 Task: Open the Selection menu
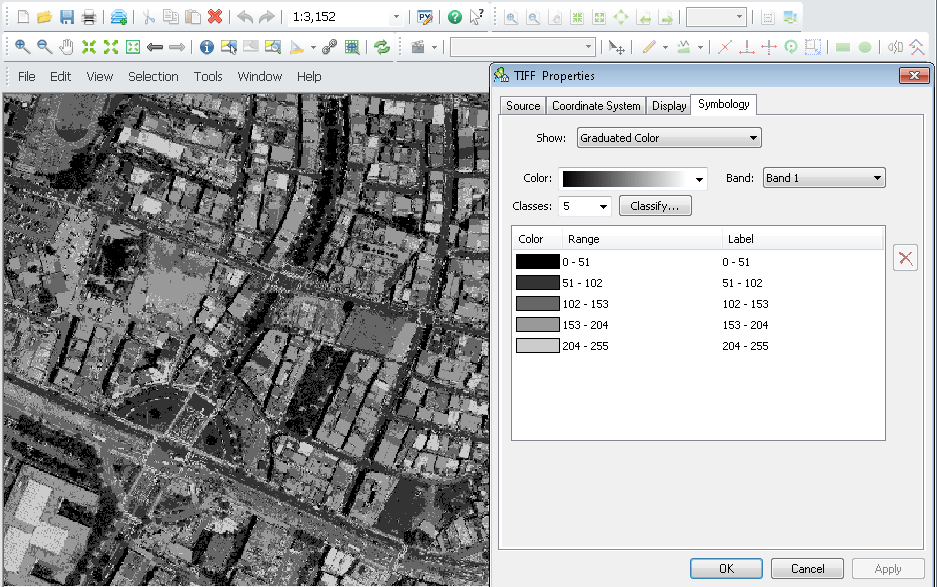[153, 76]
